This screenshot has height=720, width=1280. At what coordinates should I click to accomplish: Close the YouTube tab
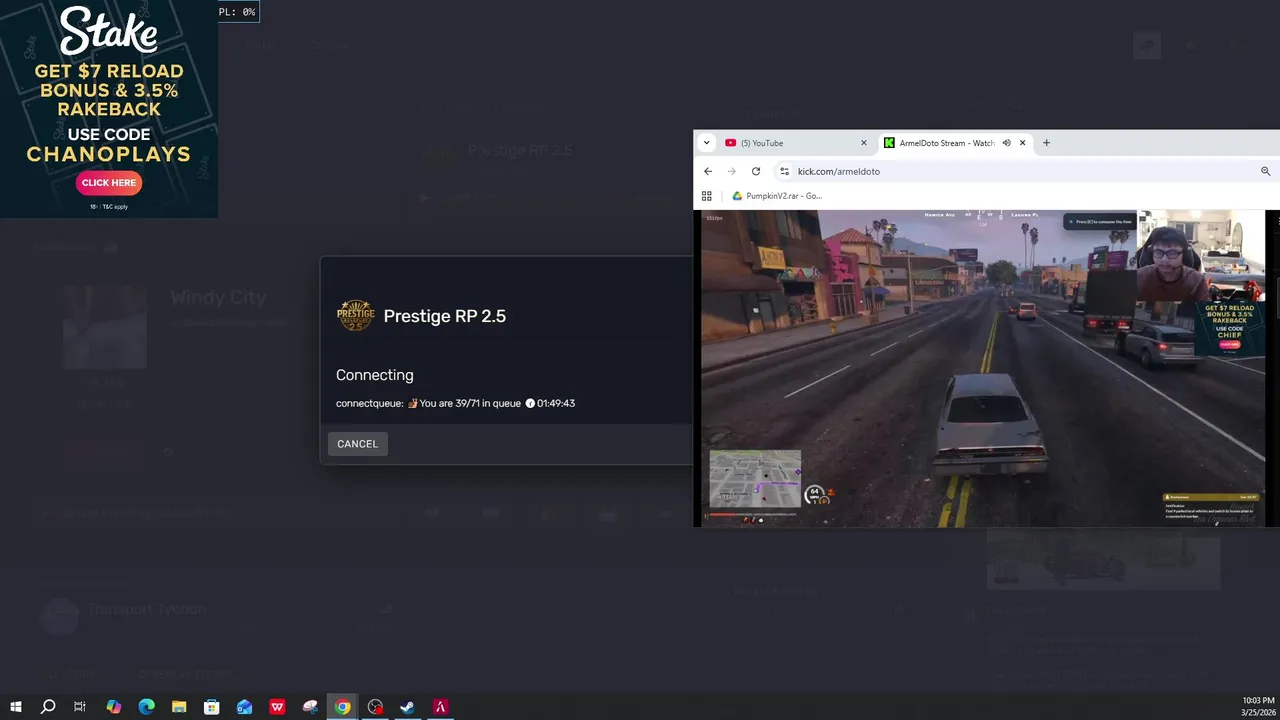[864, 143]
